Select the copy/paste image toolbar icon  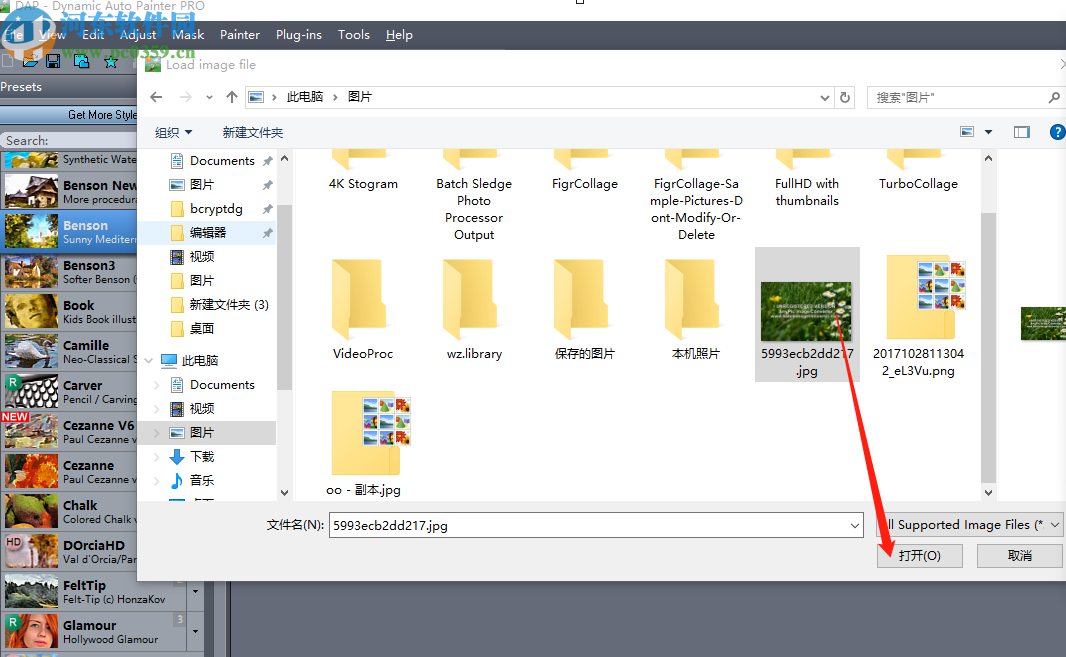click(x=81, y=61)
